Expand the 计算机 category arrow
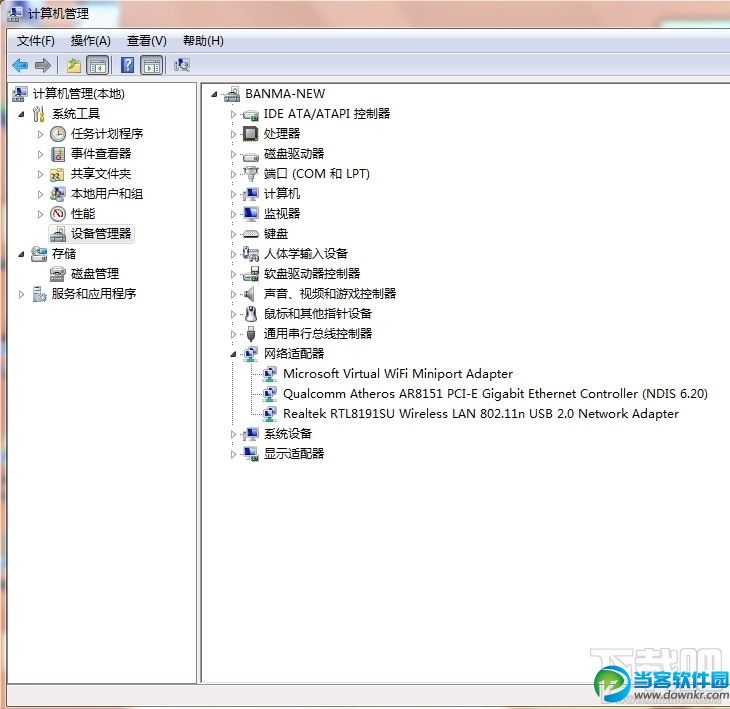Screen dimensions: 730x709 (233, 194)
